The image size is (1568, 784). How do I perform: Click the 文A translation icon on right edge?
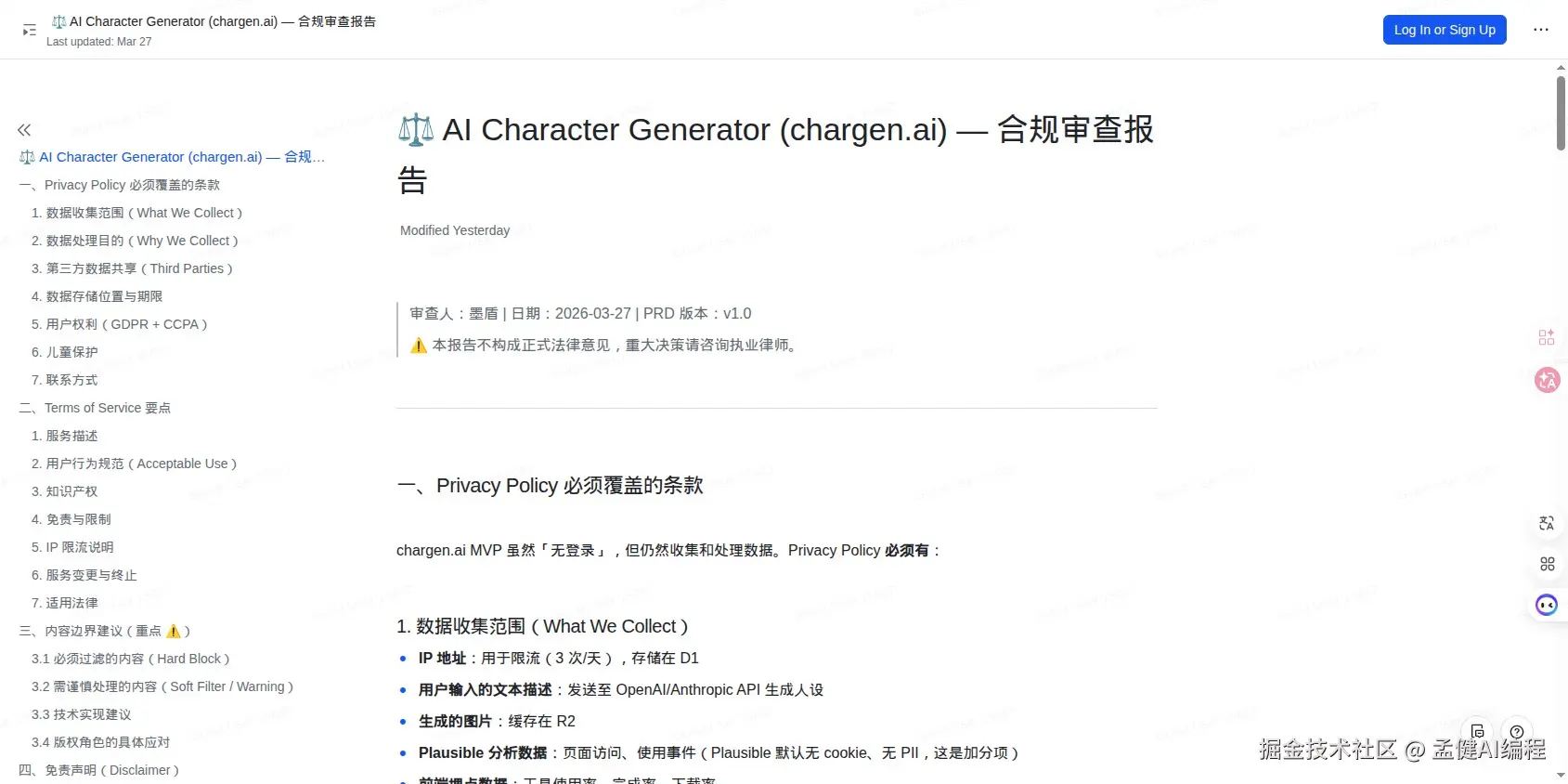click(1546, 523)
